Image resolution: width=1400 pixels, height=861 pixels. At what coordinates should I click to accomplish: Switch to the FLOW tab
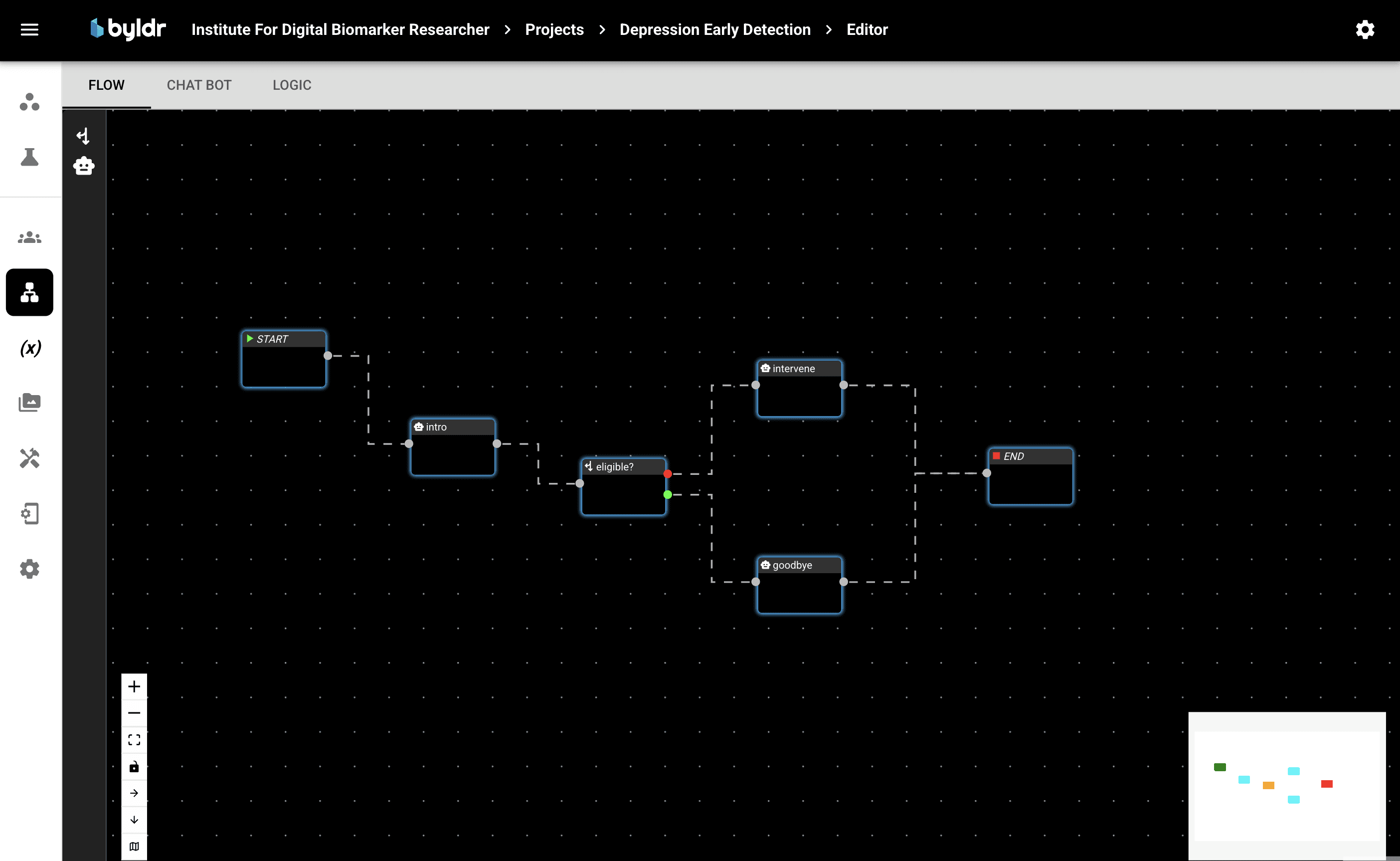[x=106, y=85]
